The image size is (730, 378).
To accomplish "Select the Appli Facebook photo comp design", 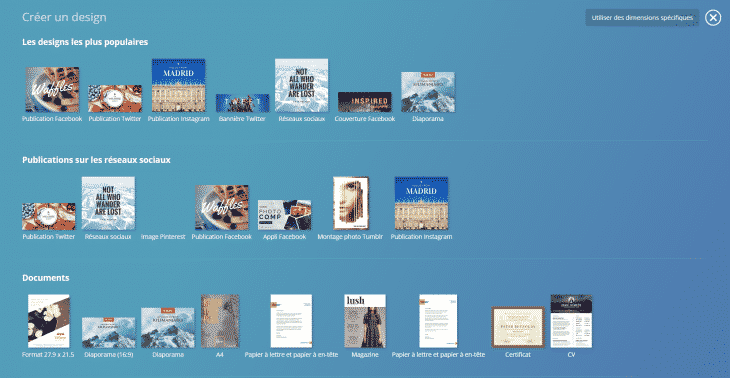I will [284, 215].
